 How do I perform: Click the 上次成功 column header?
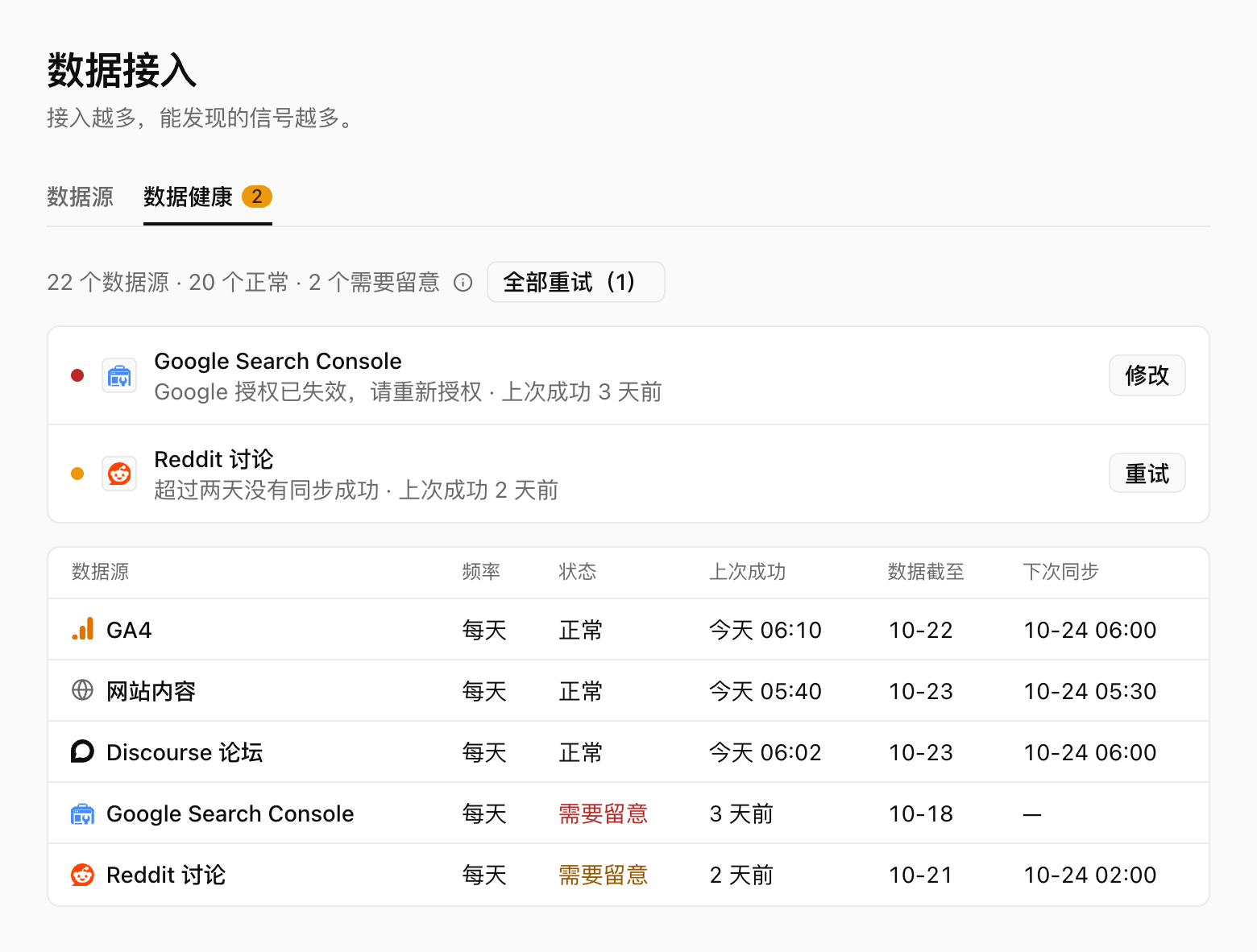pyautogui.click(x=748, y=572)
